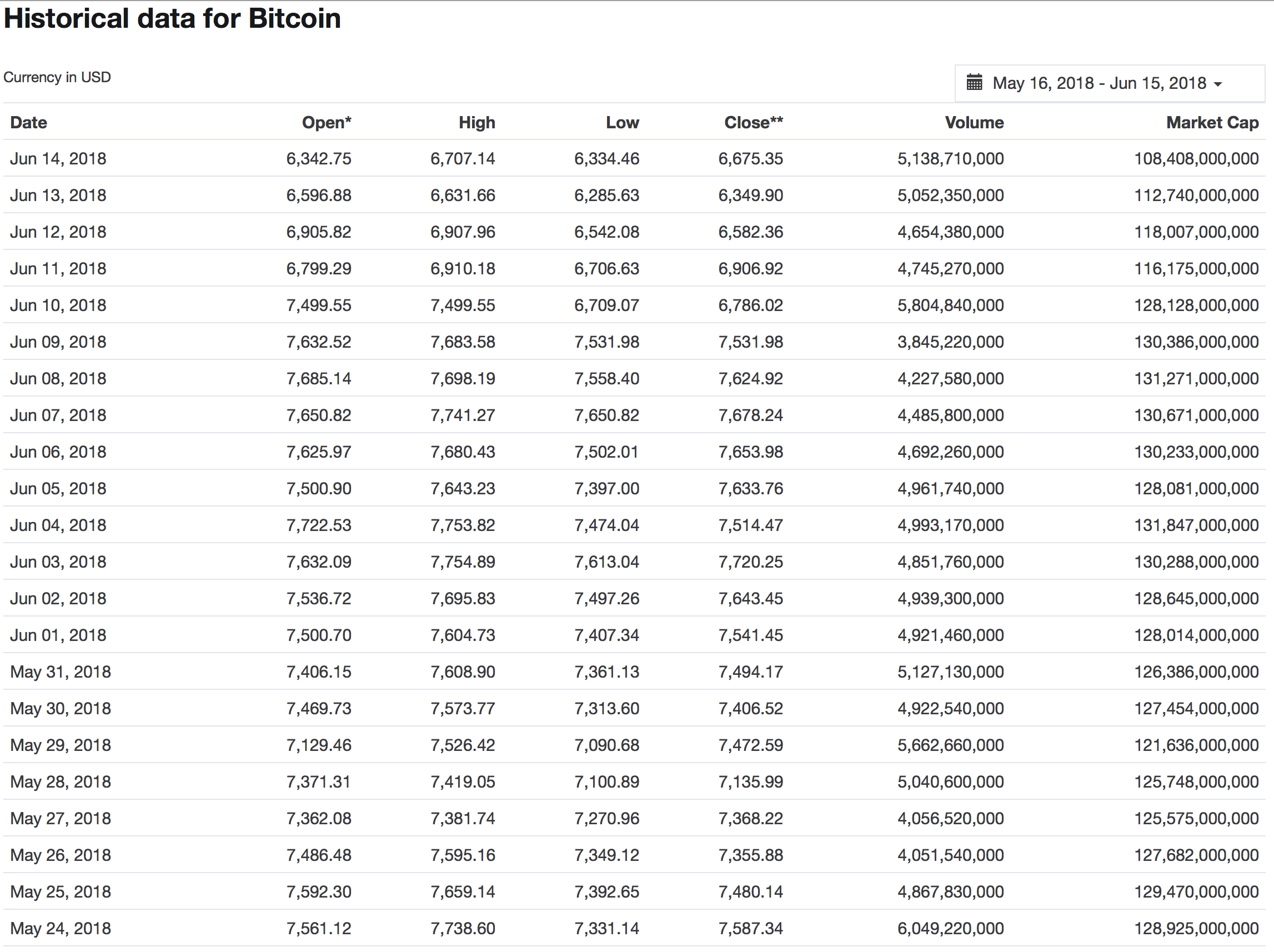The image size is (1274, 952).
Task: Select close value 7,678.24
Action: pos(750,415)
